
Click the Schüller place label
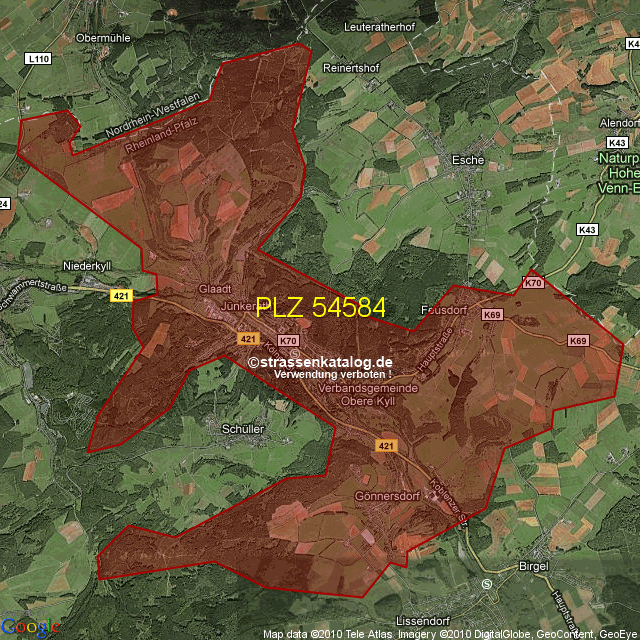240,428
